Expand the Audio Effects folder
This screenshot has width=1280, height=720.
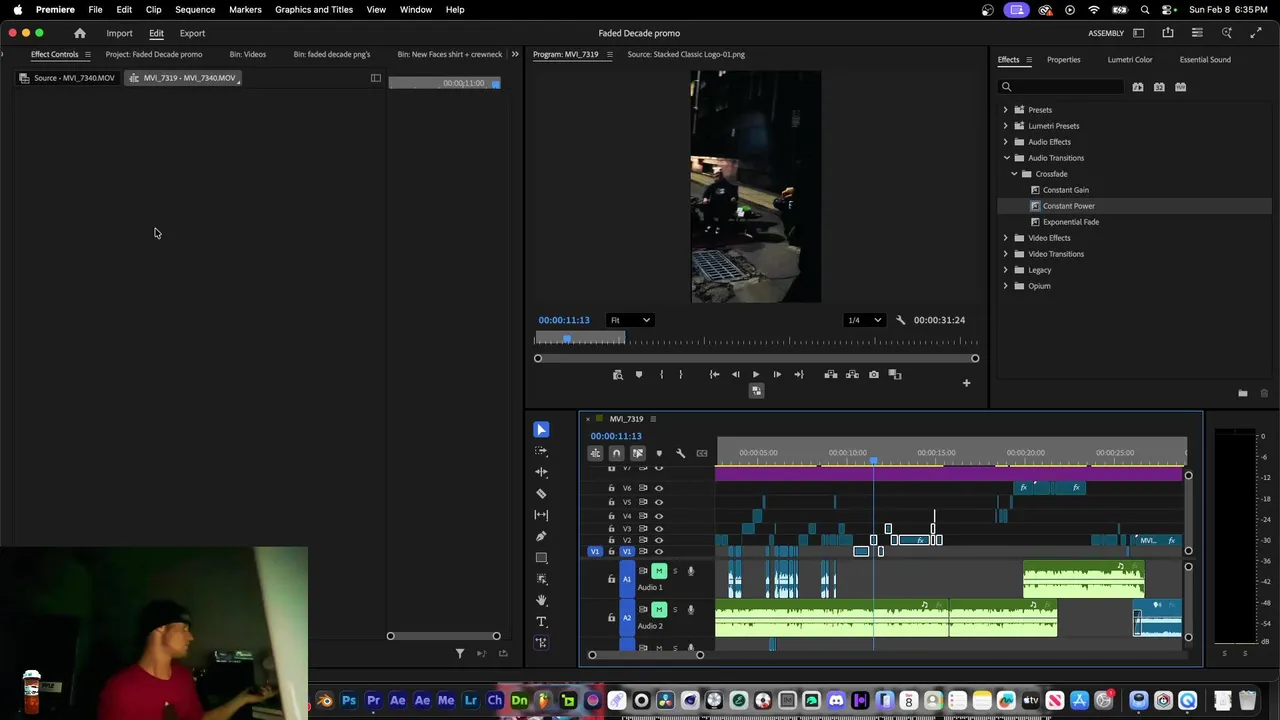point(1006,142)
